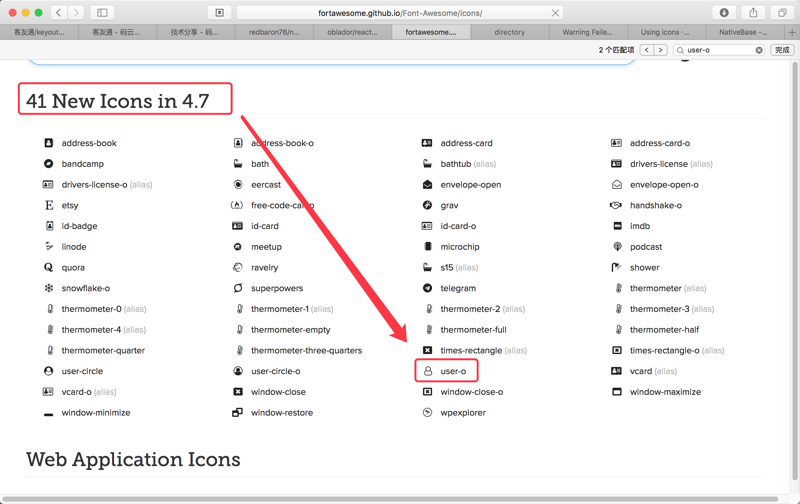Click the envelope-open icon

pos(427,185)
